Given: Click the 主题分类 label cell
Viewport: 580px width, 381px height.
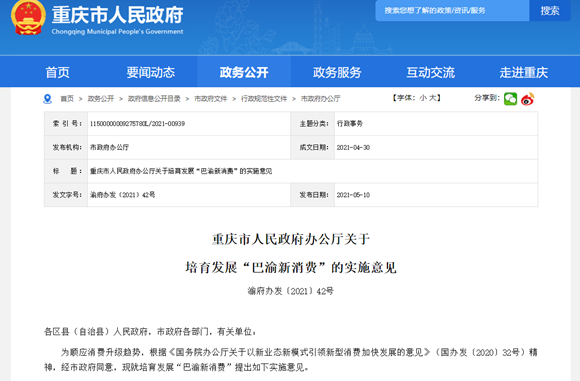Looking at the screenshot, I should tap(313, 124).
